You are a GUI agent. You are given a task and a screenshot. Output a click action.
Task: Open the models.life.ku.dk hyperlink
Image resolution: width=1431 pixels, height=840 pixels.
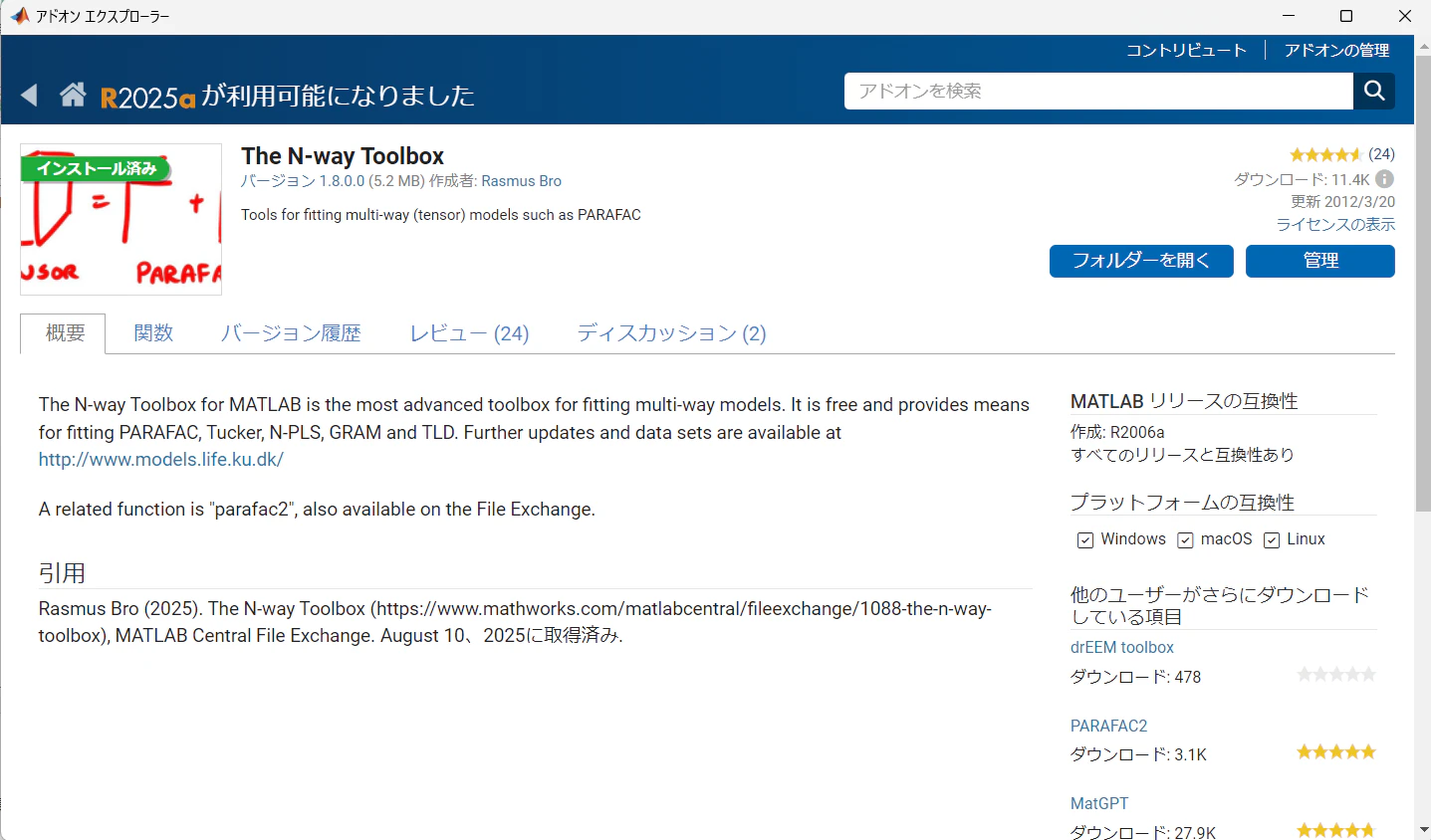tap(161, 460)
